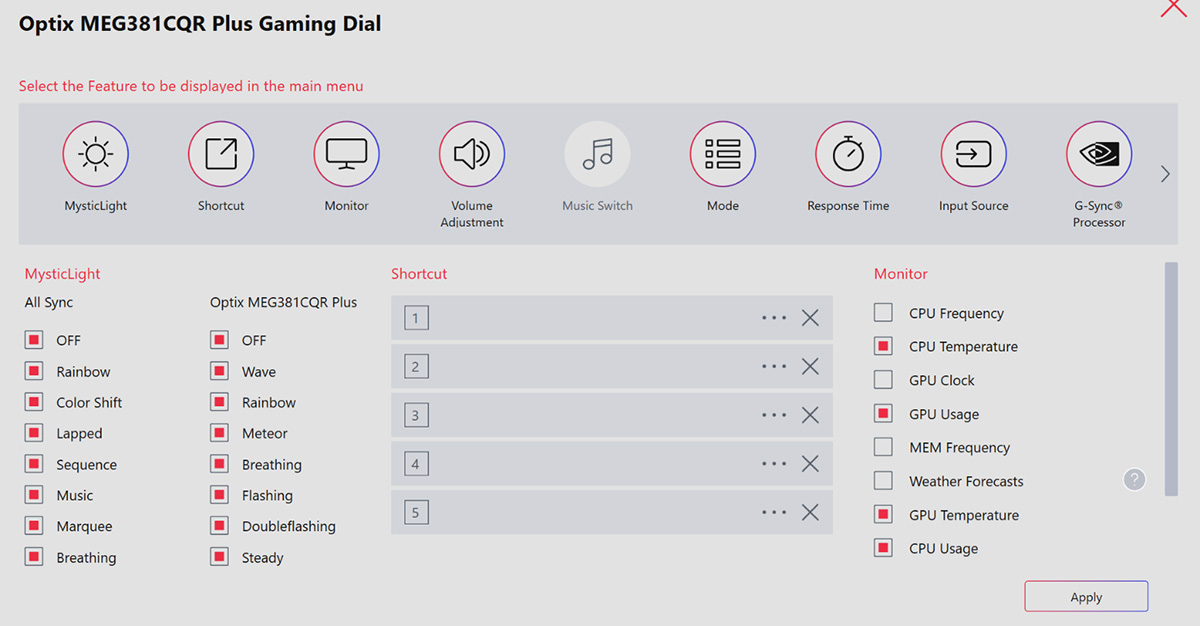
Task: Clear shortcut 2 with its X icon
Action: pos(810,366)
